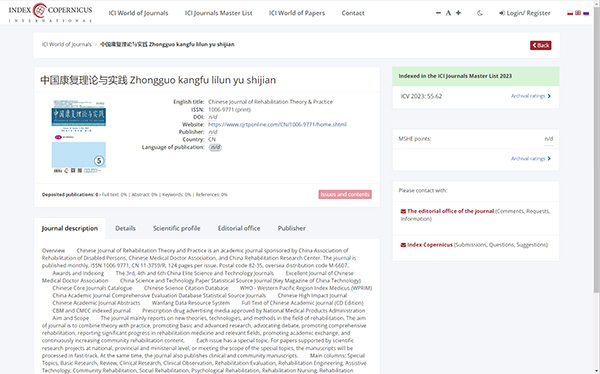Click the journal cover thumbnail image
The height and width of the screenshot is (374, 600).
coord(78,136)
